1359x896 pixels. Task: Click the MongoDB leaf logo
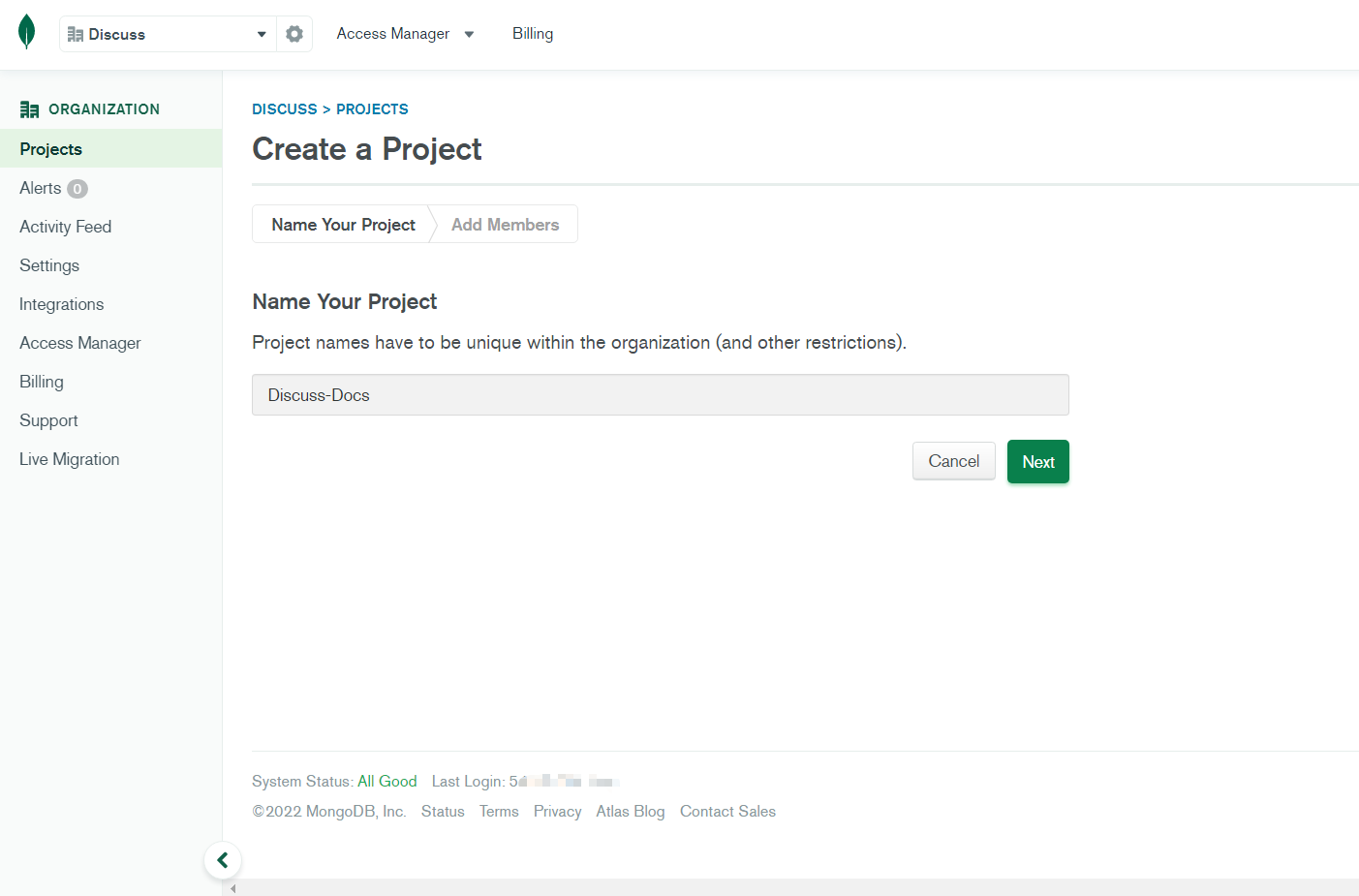click(x=26, y=30)
